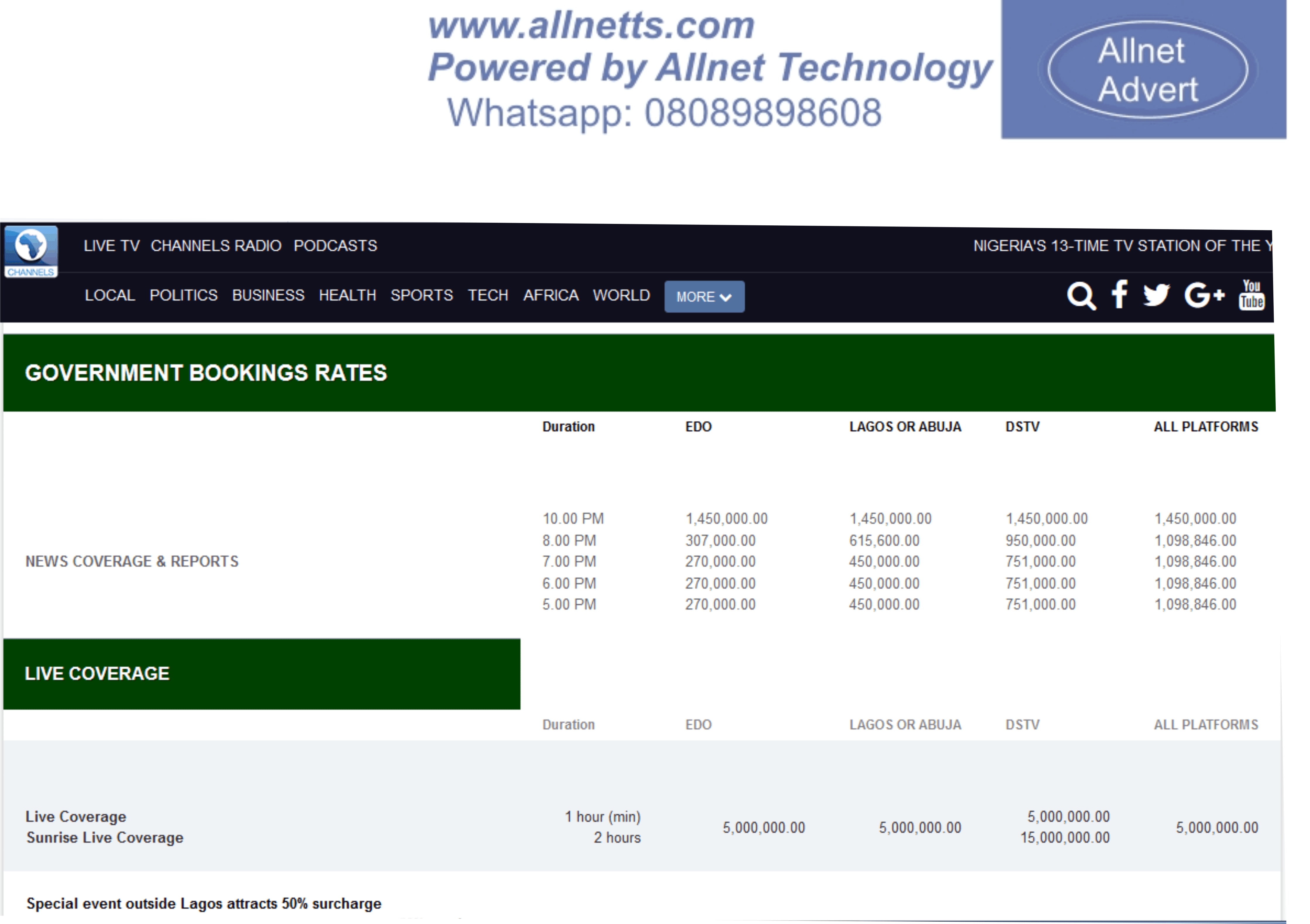The width and height of the screenshot is (1310, 924).
Task: Open the search magnifier icon
Action: coord(1081,295)
